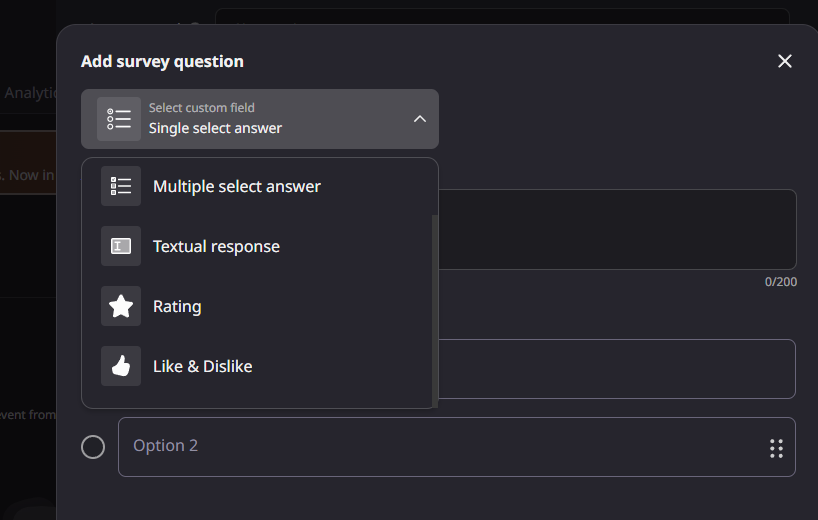Click the Multiple select answer checklist icon
Viewport: 818px width, 520px height.
point(121,186)
